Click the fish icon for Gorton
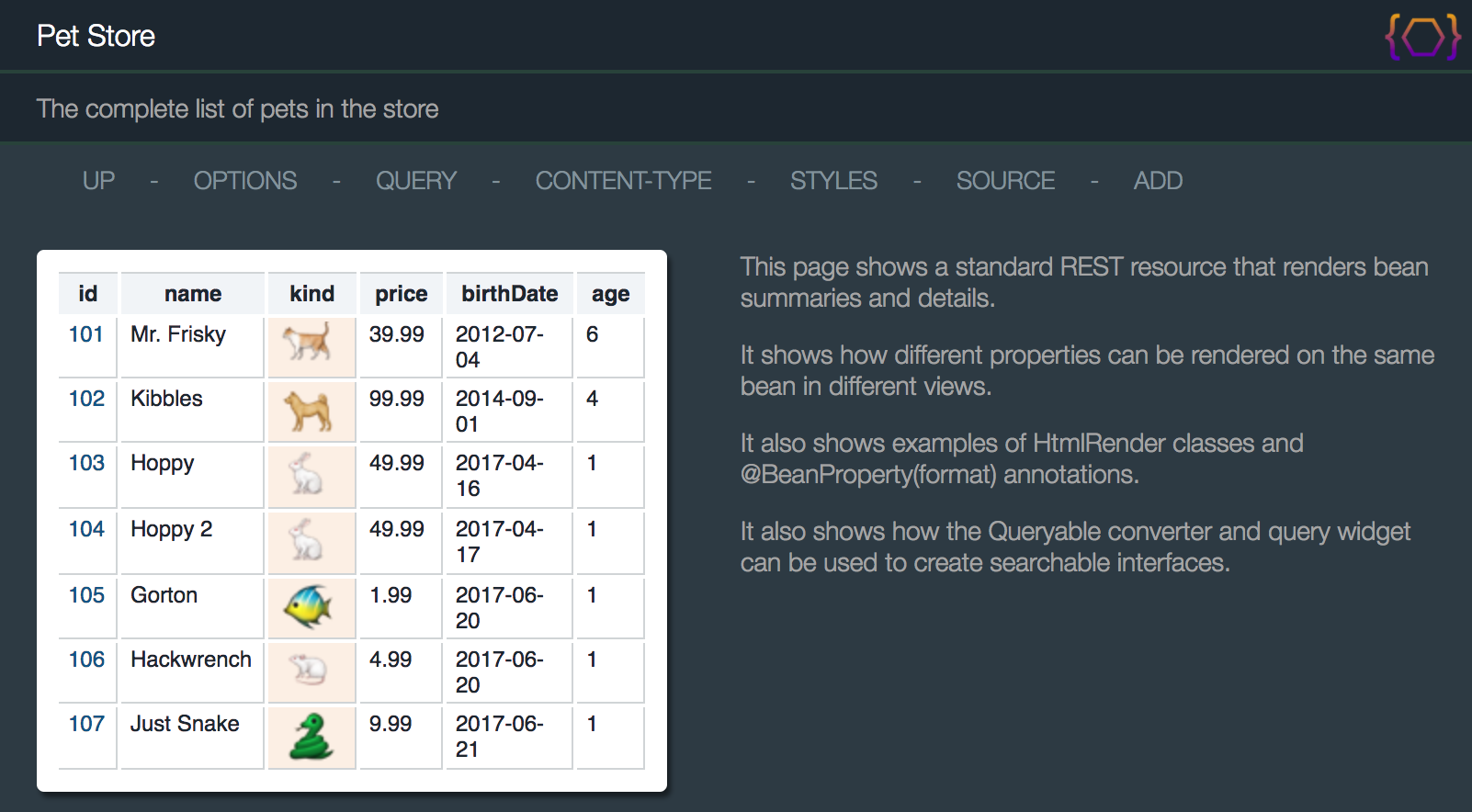 pyautogui.click(x=308, y=606)
